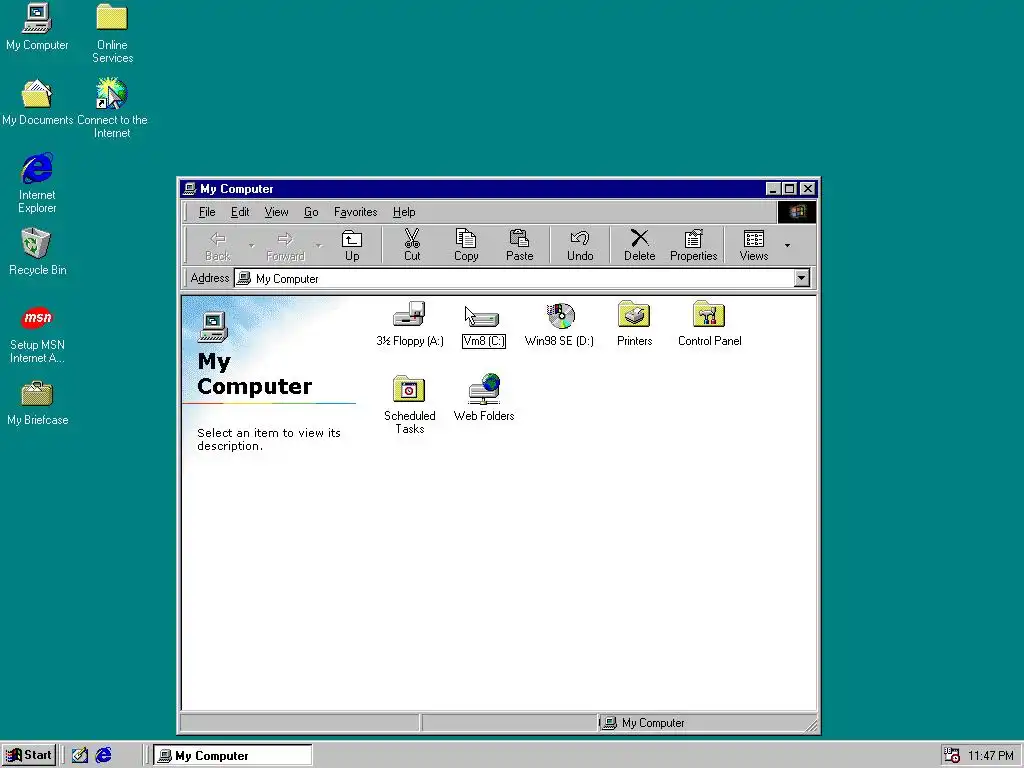Viewport: 1024px width, 768px height.
Task: Click the Undo toolbar button
Action: (x=580, y=246)
